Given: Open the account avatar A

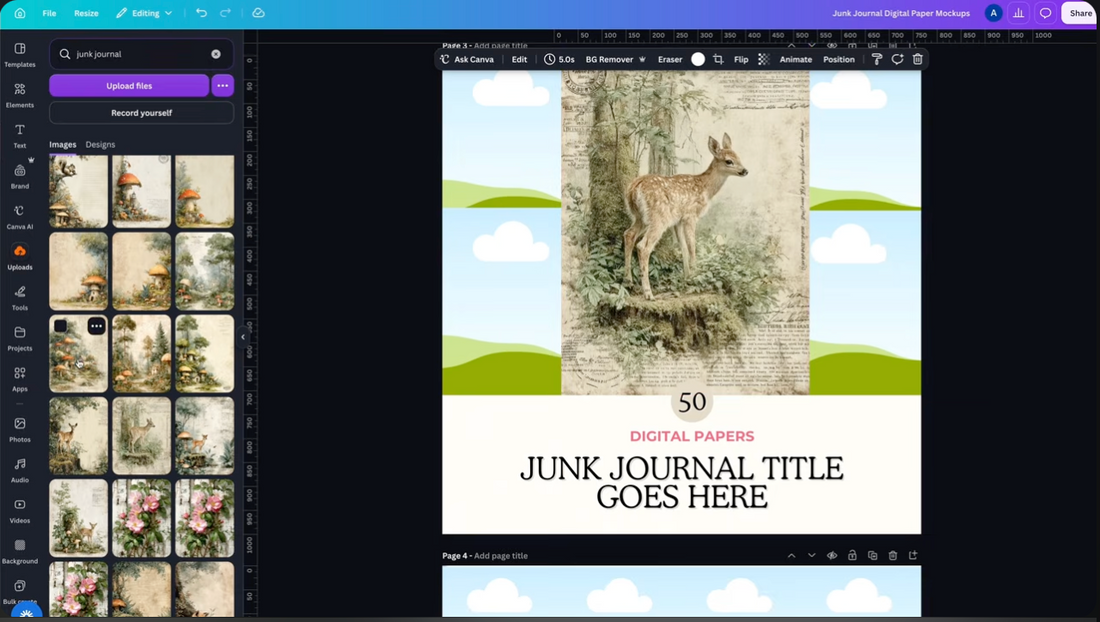Looking at the screenshot, I should [x=993, y=13].
